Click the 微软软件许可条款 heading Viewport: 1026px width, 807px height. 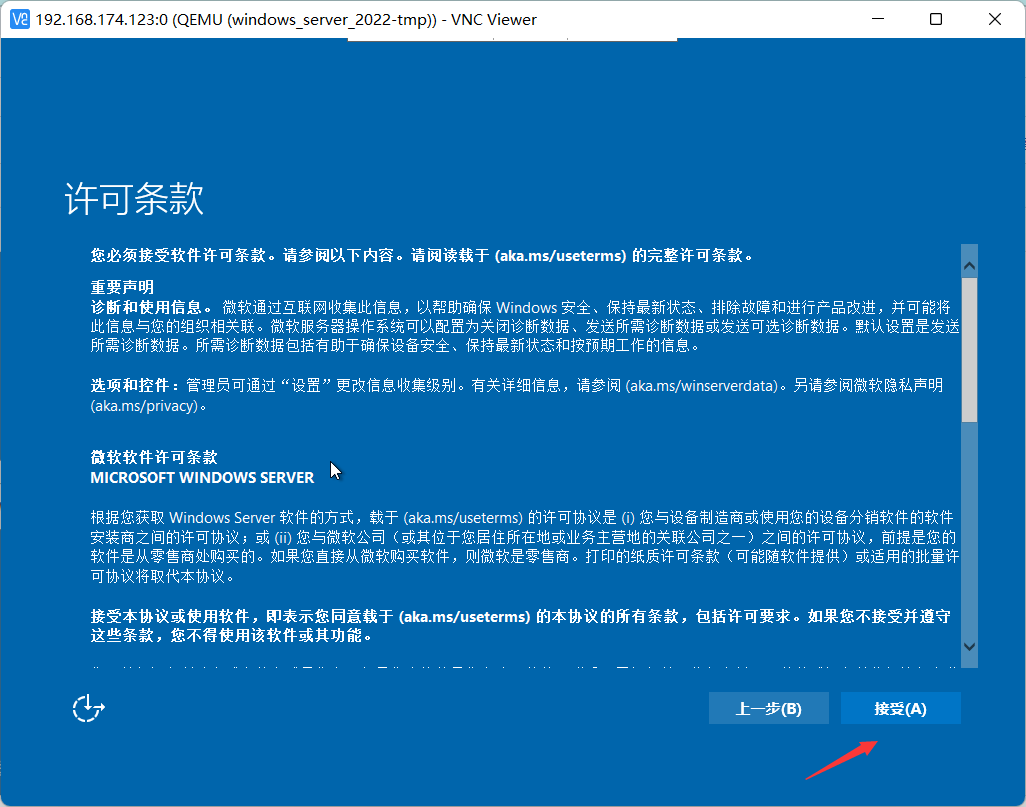(154, 457)
